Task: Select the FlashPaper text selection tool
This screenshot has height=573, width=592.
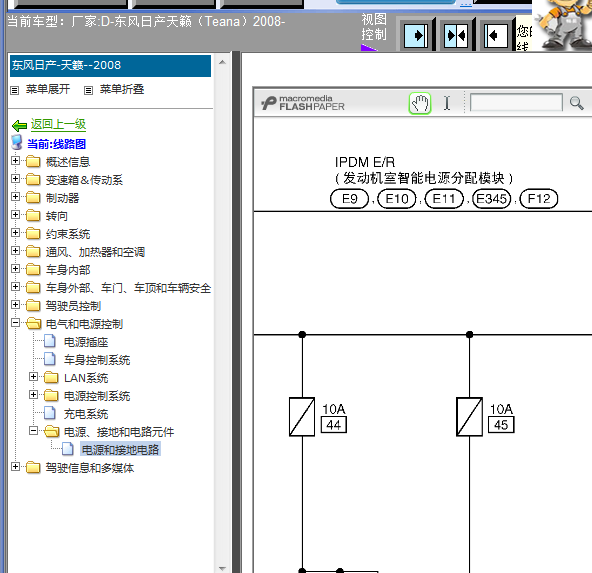Action: pos(447,103)
